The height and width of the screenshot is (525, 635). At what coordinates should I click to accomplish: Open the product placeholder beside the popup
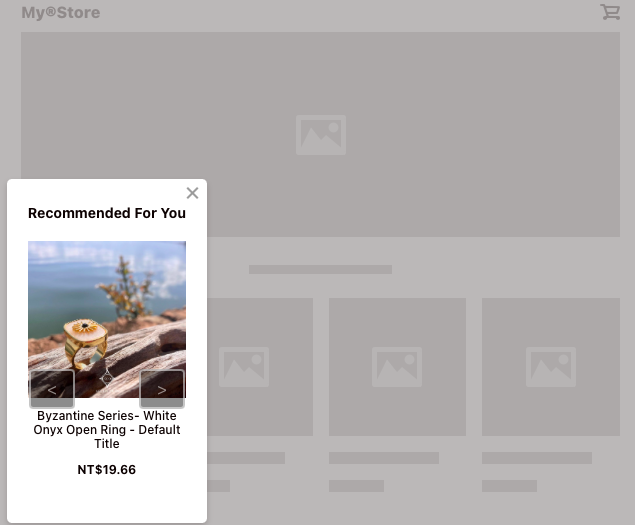pyautogui.click(x=260, y=367)
